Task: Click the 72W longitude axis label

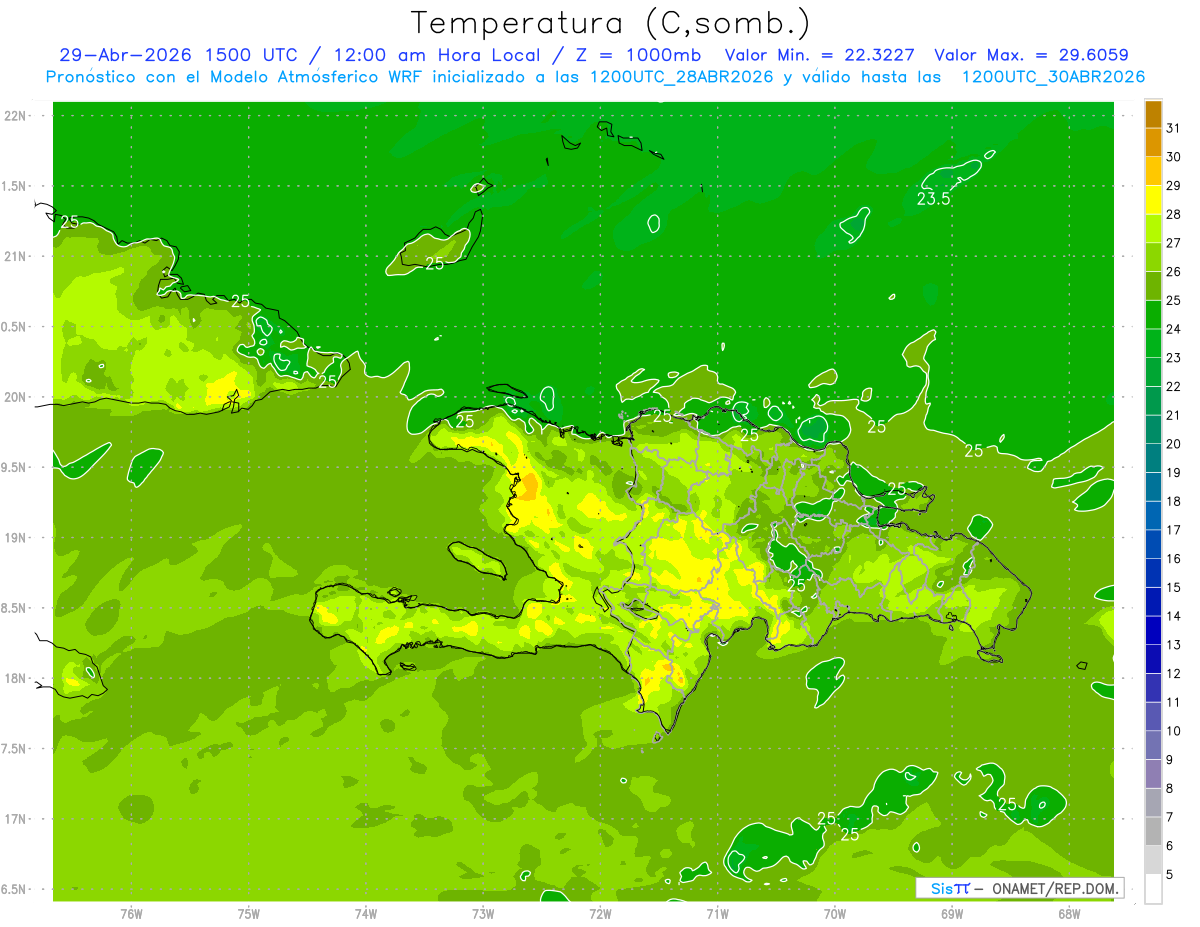Action: [600, 913]
